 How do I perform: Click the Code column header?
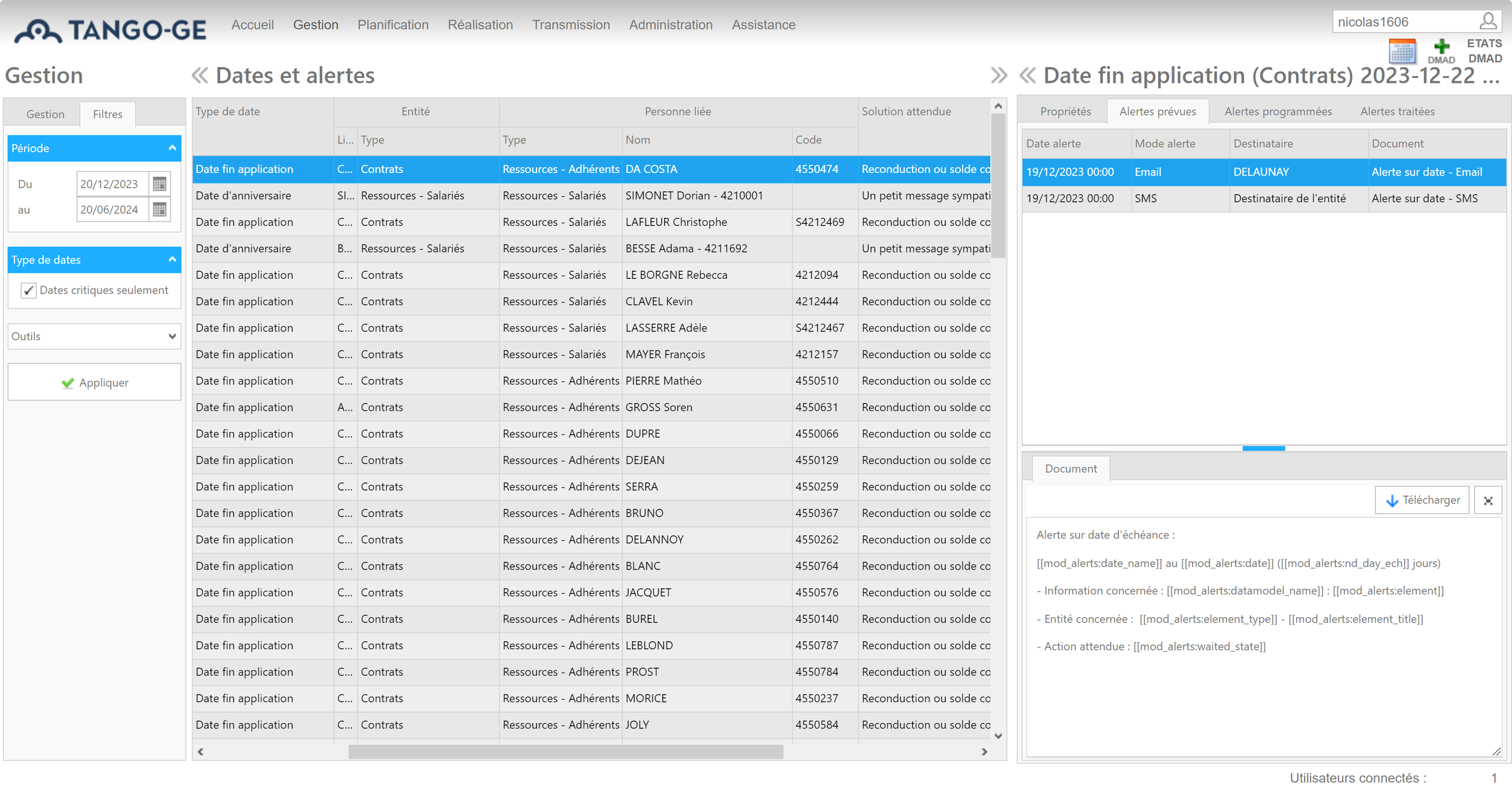tap(825, 140)
